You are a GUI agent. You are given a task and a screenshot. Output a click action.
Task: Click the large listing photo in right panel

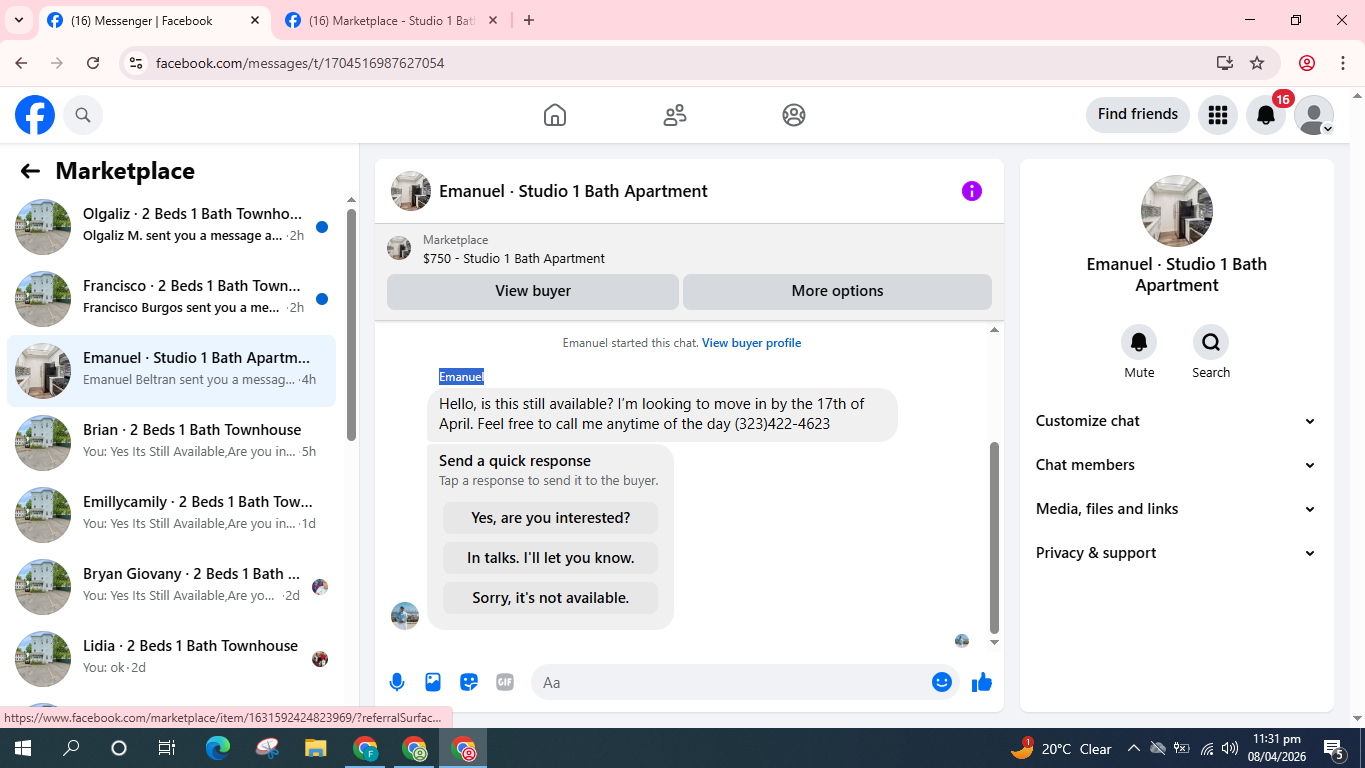[x=1177, y=211]
